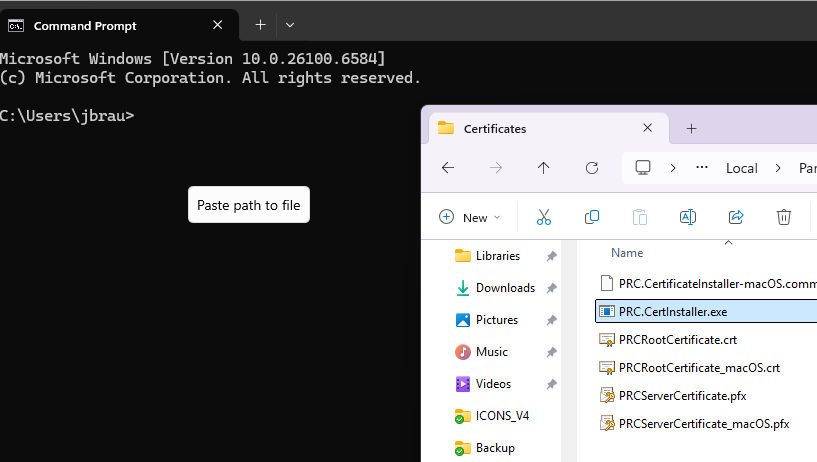Show hidden breadcrumb folders with the ellipsis

pyautogui.click(x=702, y=168)
